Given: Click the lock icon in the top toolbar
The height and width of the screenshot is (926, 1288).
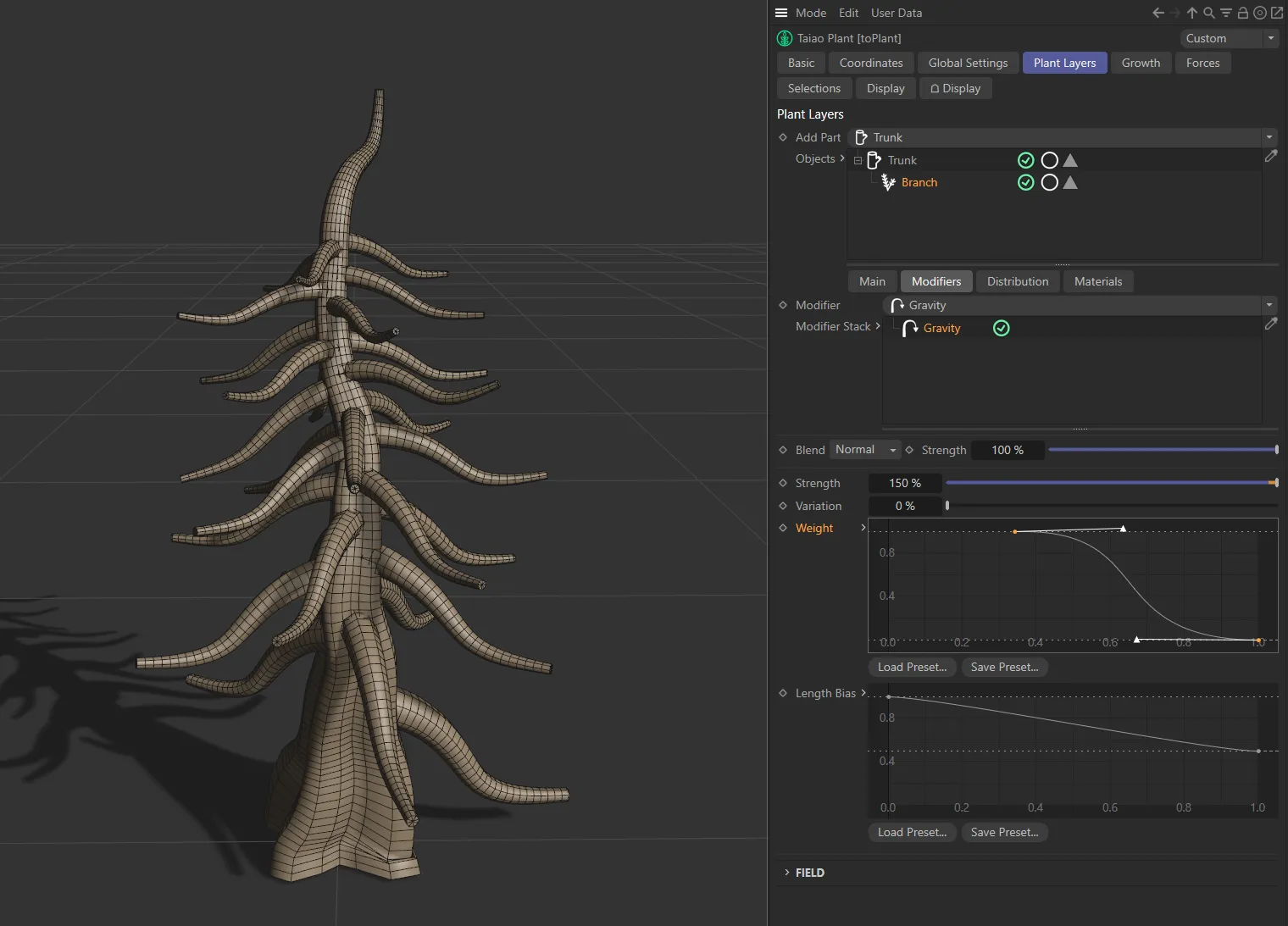Looking at the screenshot, I should coord(1242,13).
